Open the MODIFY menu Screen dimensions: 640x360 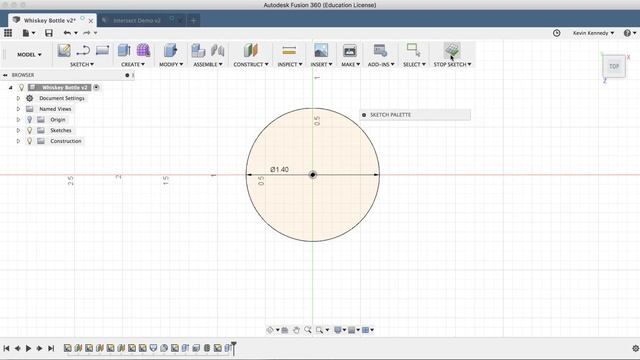pos(171,64)
